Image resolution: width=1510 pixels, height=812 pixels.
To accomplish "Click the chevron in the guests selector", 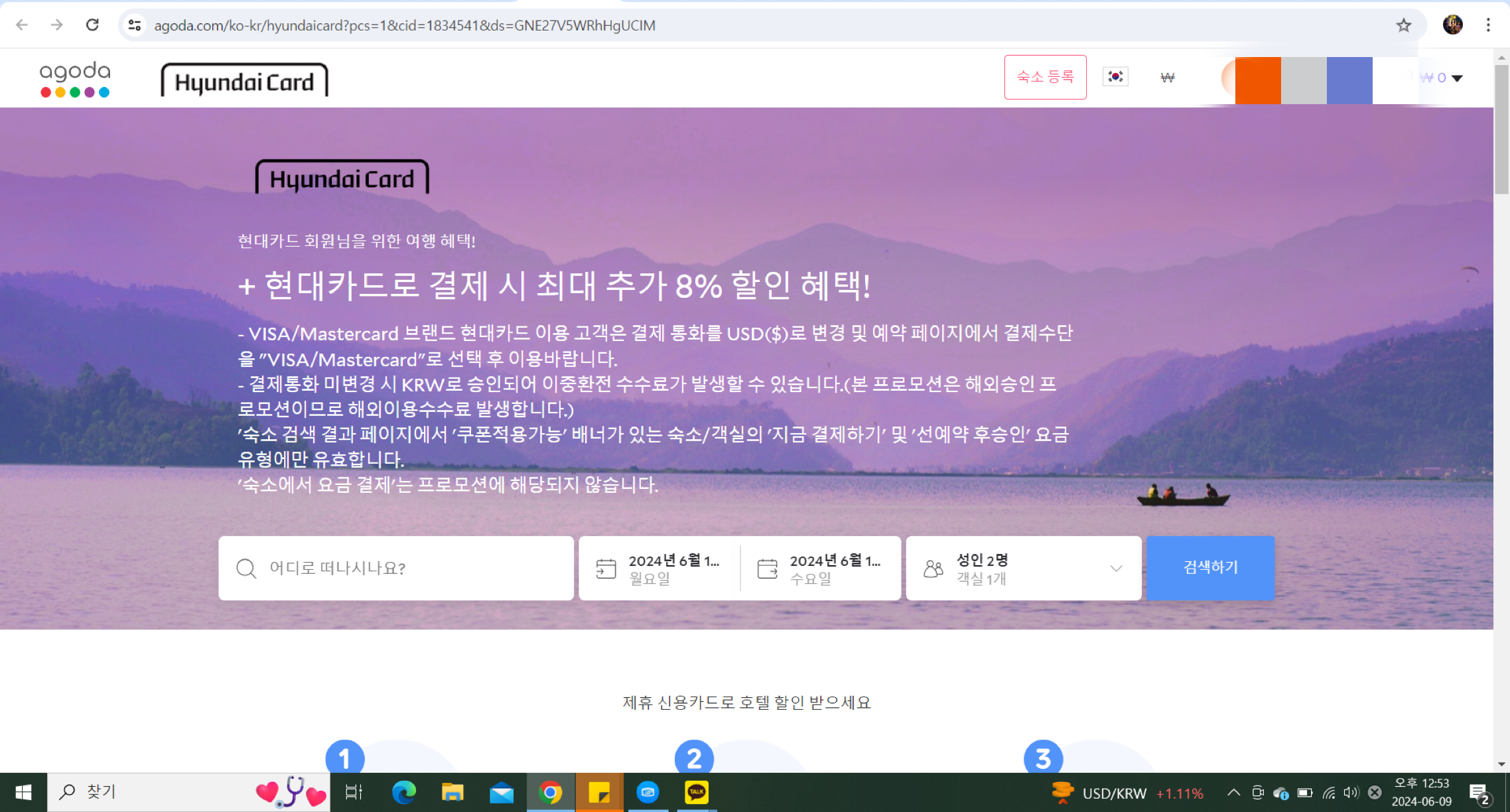I will click(x=1116, y=569).
